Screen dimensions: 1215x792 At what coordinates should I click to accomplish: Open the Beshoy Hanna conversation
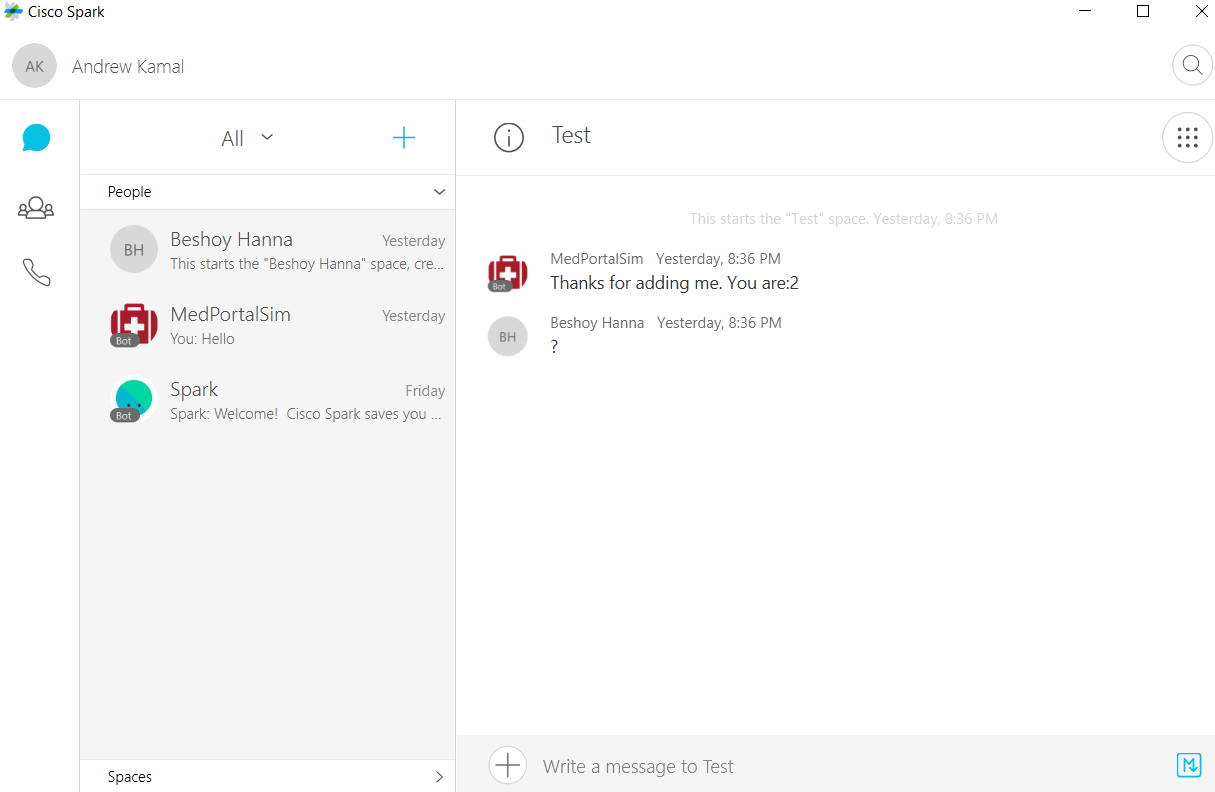point(267,250)
